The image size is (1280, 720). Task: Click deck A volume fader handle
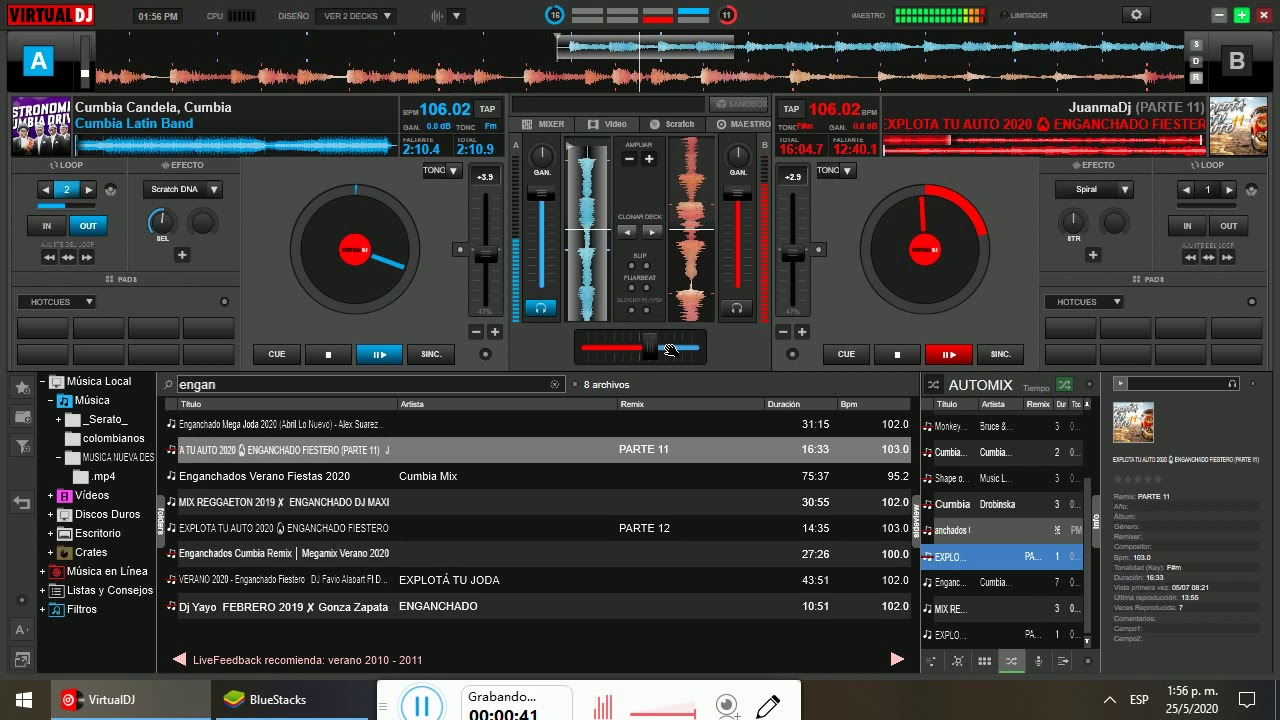coord(541,194)
